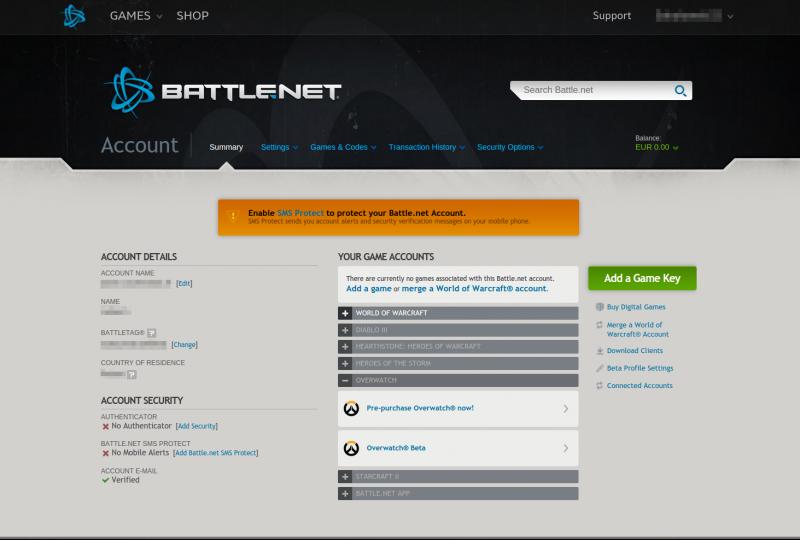Click the red X next to No Mobile Alerts
This screenshot has width=800, height=540.
click(x=106, y=453)
